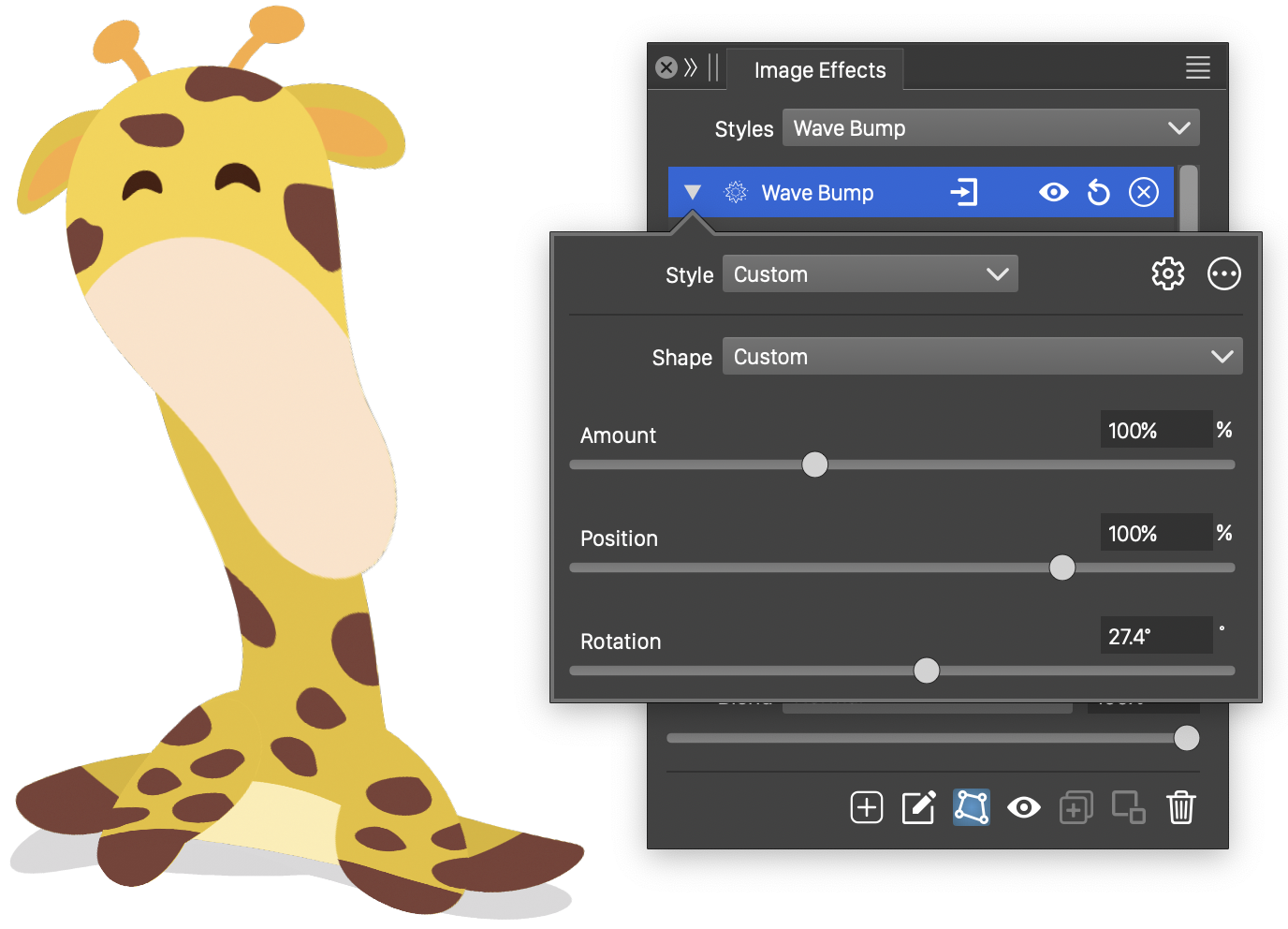Open the Shape dropdown set to Custom
Screen dimensions: 1288x929
[982, 357]
